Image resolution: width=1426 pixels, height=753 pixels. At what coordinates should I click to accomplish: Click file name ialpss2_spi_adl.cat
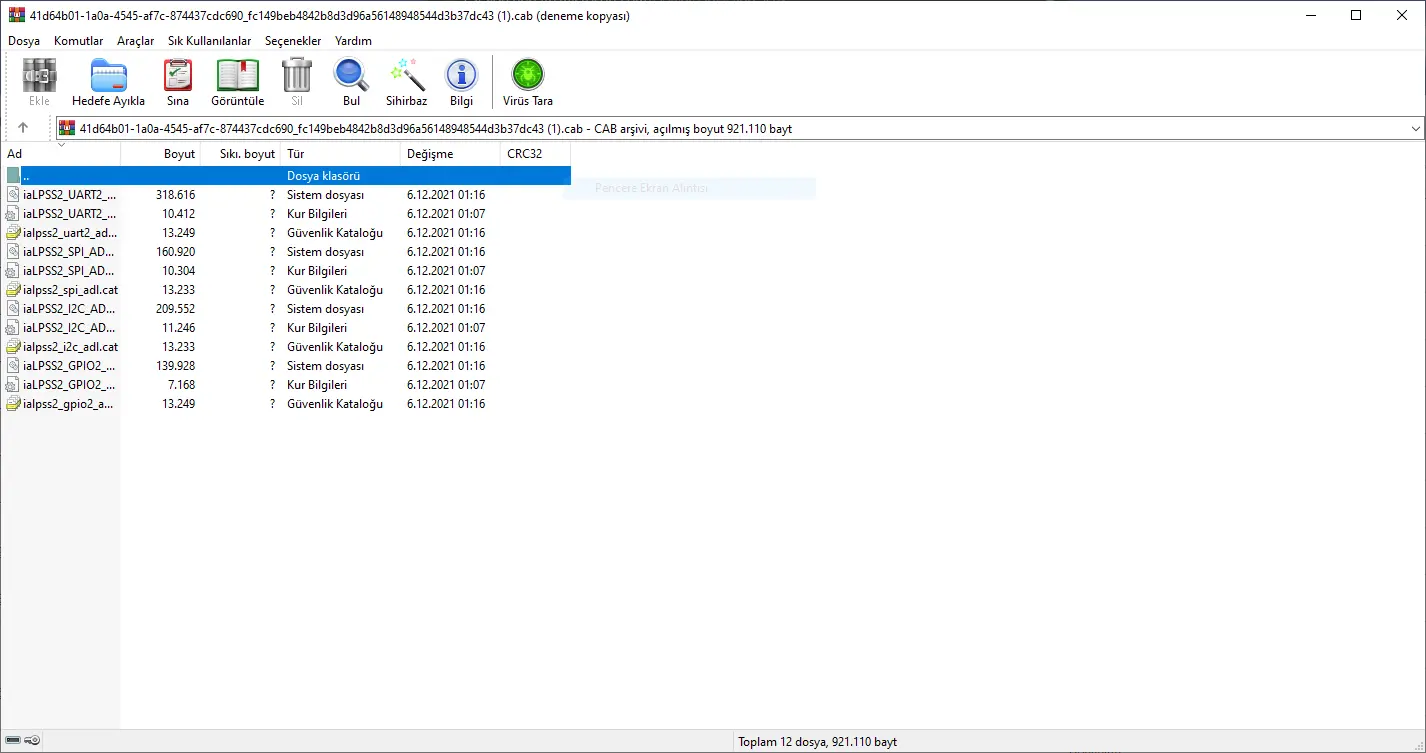click(70, 290)
